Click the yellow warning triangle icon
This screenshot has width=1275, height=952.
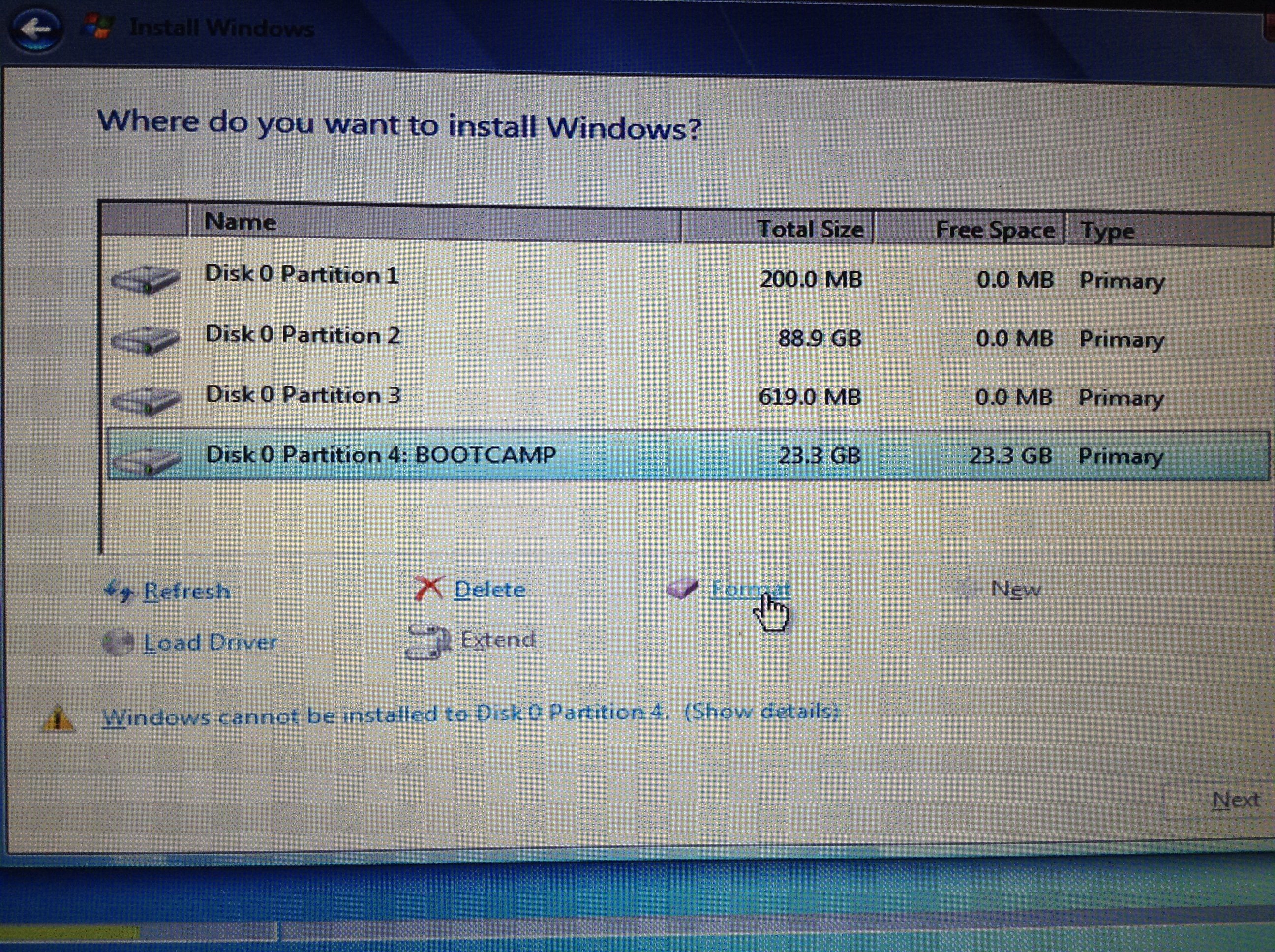point(57,719)
